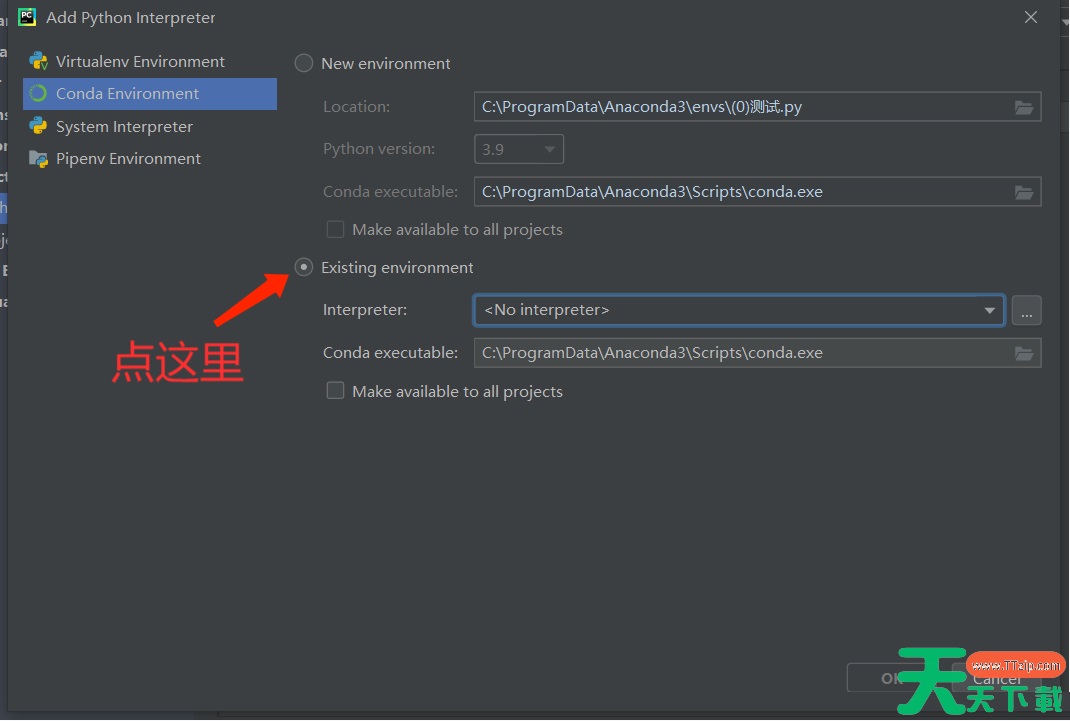
Task: Click the Conda executable field under Existing environment
Action: coord(757,353)
